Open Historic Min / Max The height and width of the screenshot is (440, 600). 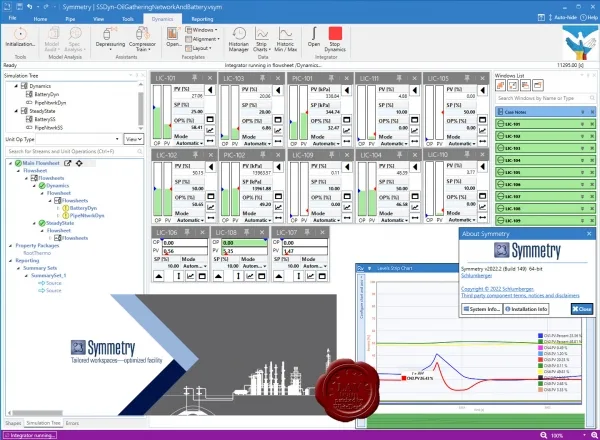coord(285,39)
